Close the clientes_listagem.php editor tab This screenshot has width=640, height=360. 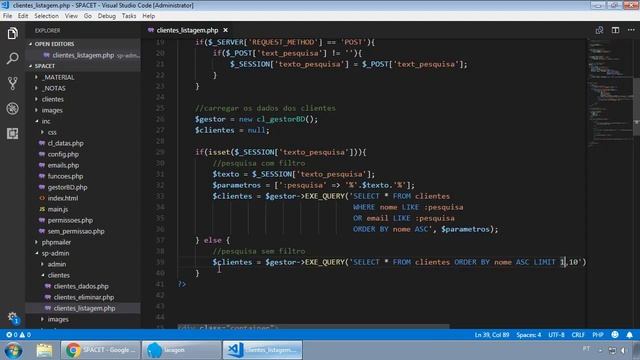point(225,30)
